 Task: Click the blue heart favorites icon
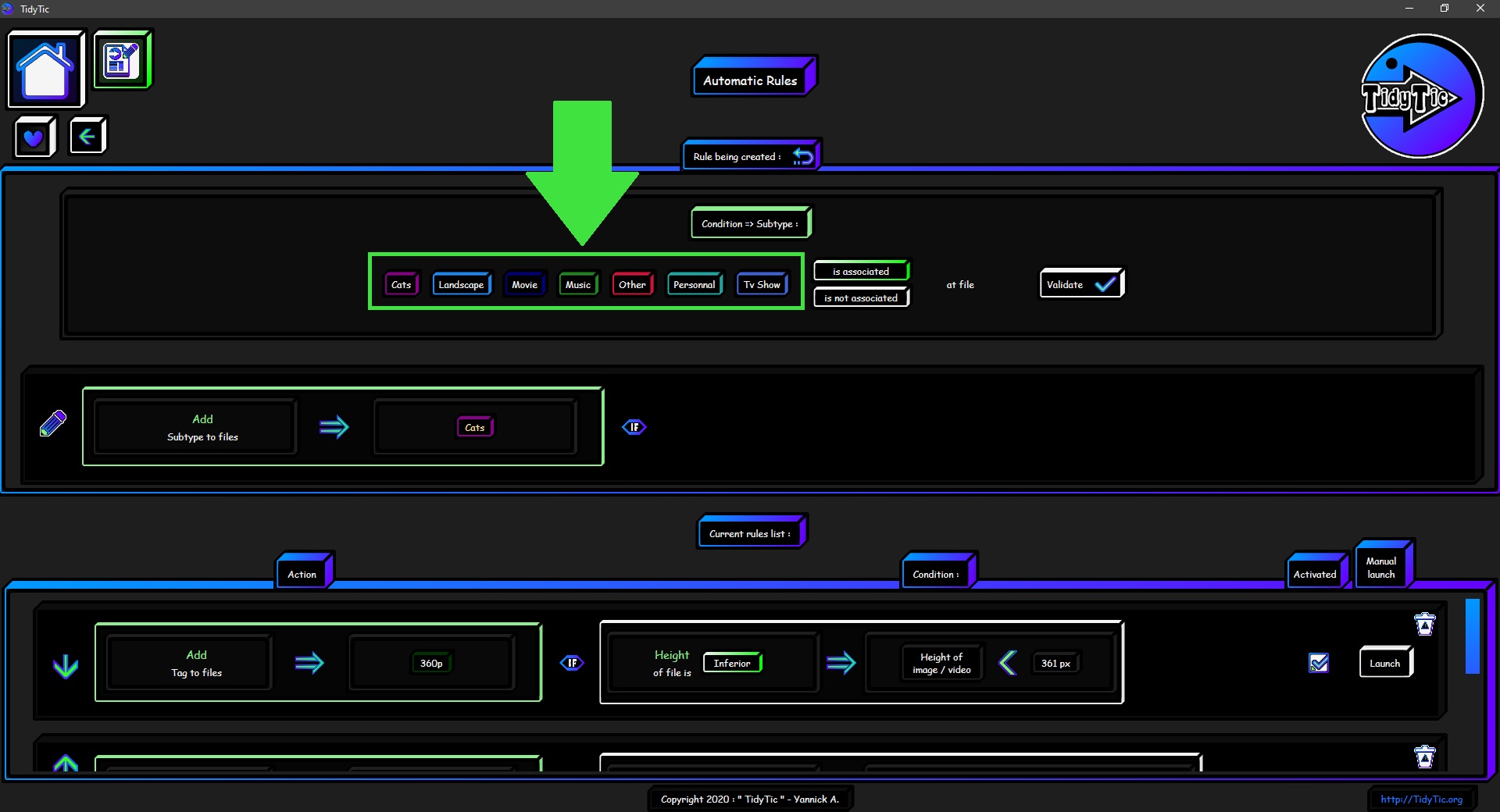[34, 137]
